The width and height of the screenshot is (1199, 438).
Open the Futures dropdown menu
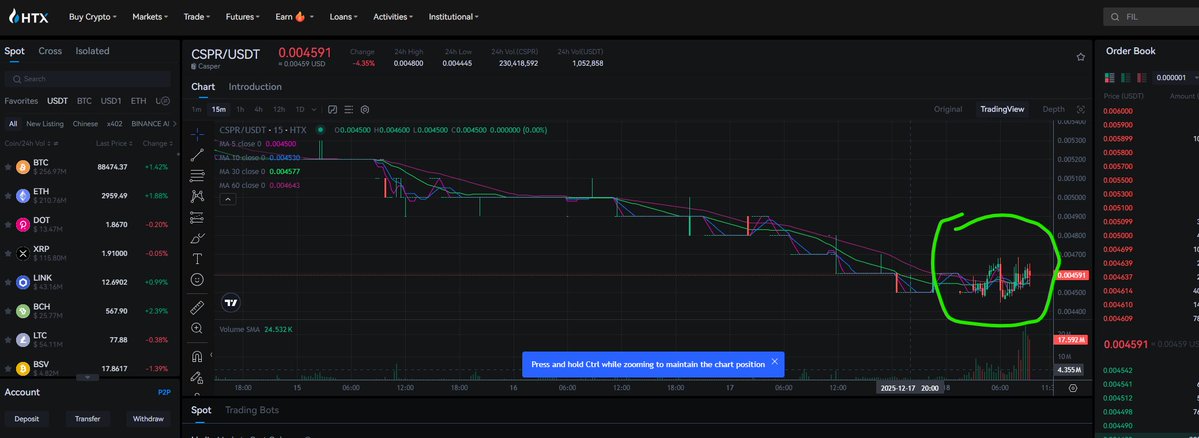pyautogui.click(x=242, y=16)
